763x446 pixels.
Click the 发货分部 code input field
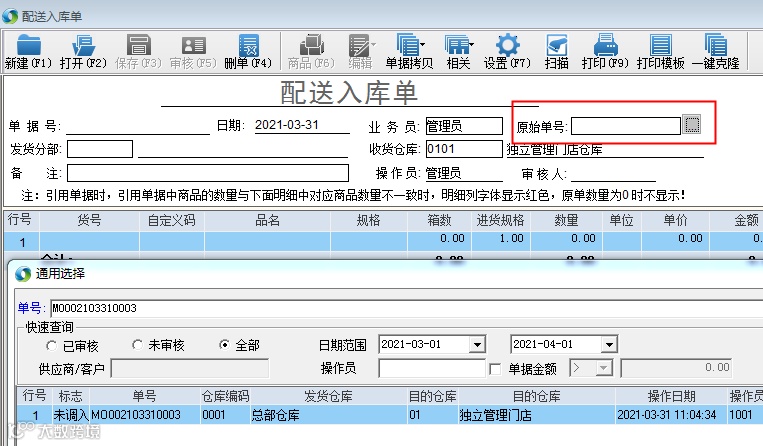(x=100, y=149)
